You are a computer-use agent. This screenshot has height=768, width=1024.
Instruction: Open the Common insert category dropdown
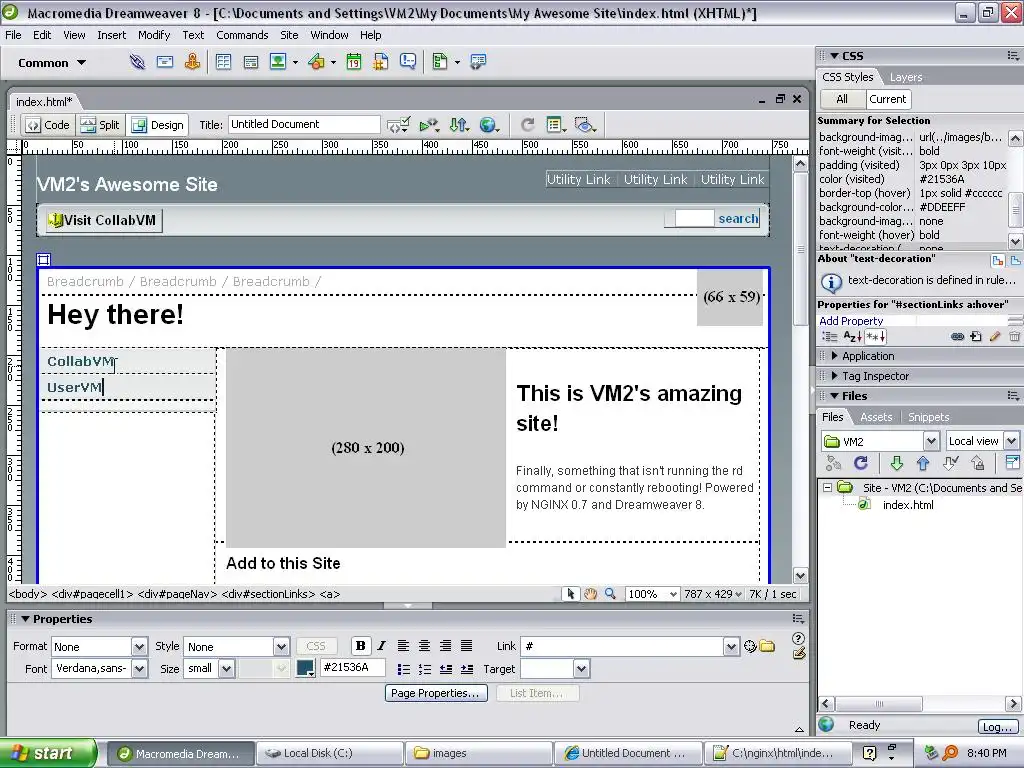point(52,63)
